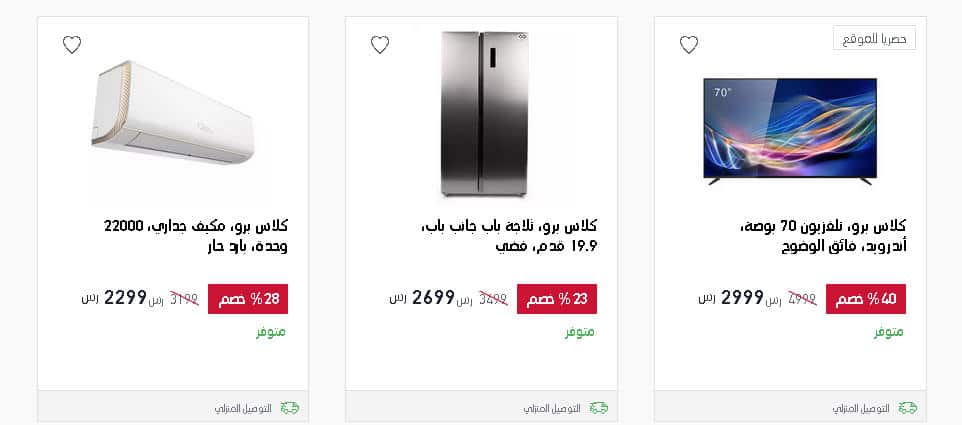Favorite the side-by-side refrigerator with heart icon

pyautogui.click(x=380, y=45)
